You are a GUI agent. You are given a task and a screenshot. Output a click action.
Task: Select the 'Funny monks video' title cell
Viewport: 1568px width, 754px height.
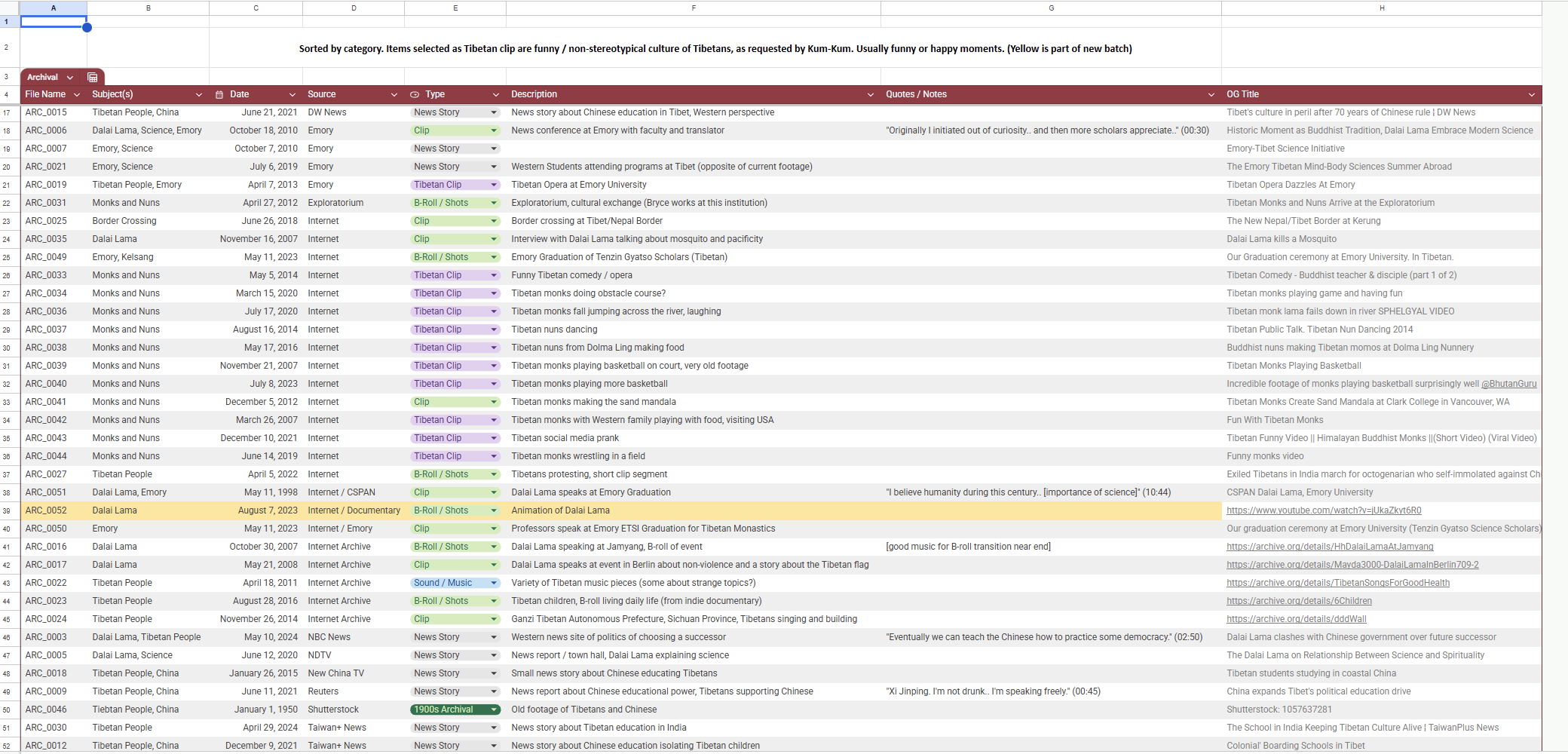(x=1382, y=456)
